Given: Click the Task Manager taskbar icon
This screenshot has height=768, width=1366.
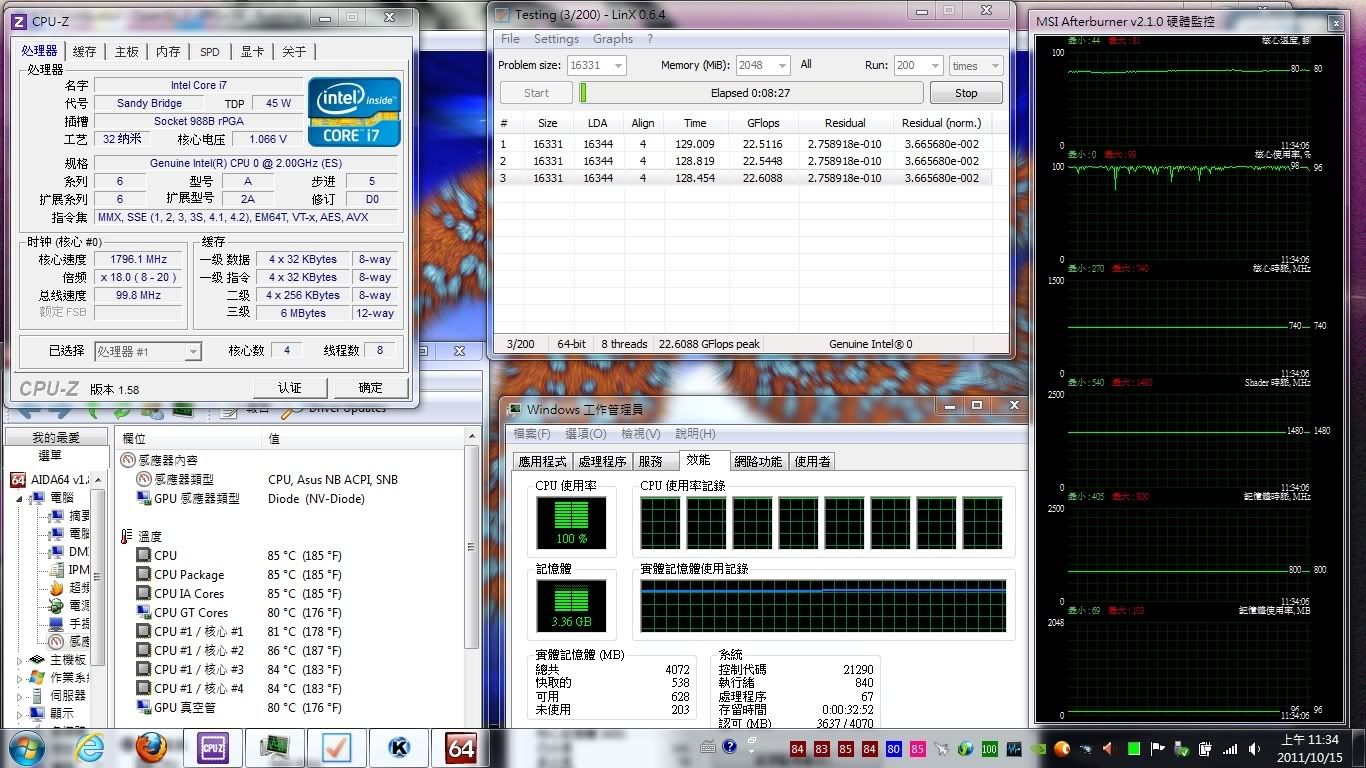Looking at the screenshot, I should (274, 747).
